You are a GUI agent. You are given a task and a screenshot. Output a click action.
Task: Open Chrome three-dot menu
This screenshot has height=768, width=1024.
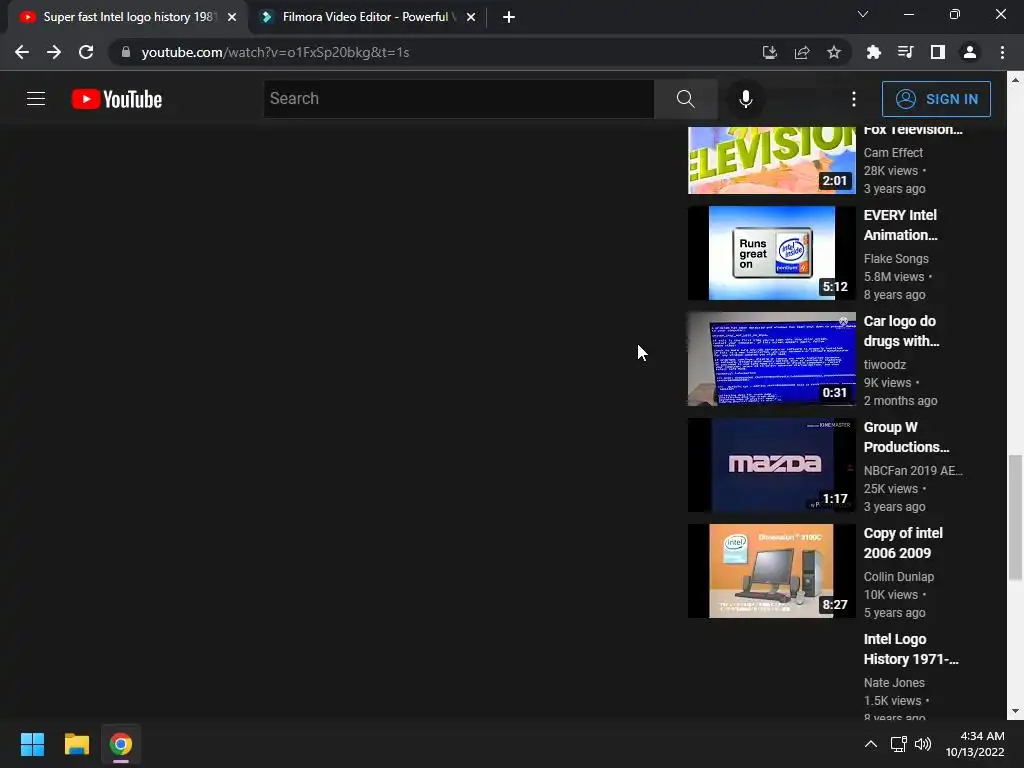(x=1002, y=52)
